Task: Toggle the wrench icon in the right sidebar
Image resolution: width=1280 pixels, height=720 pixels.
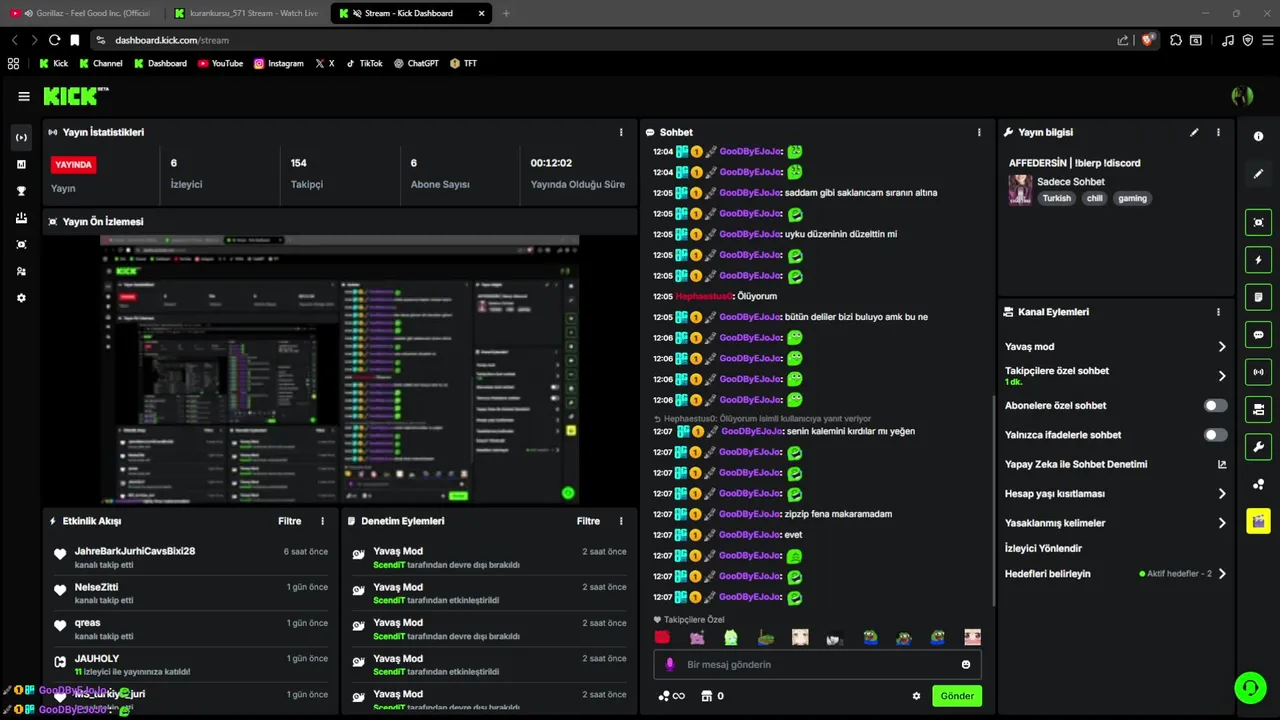Action: point(1258,447)
